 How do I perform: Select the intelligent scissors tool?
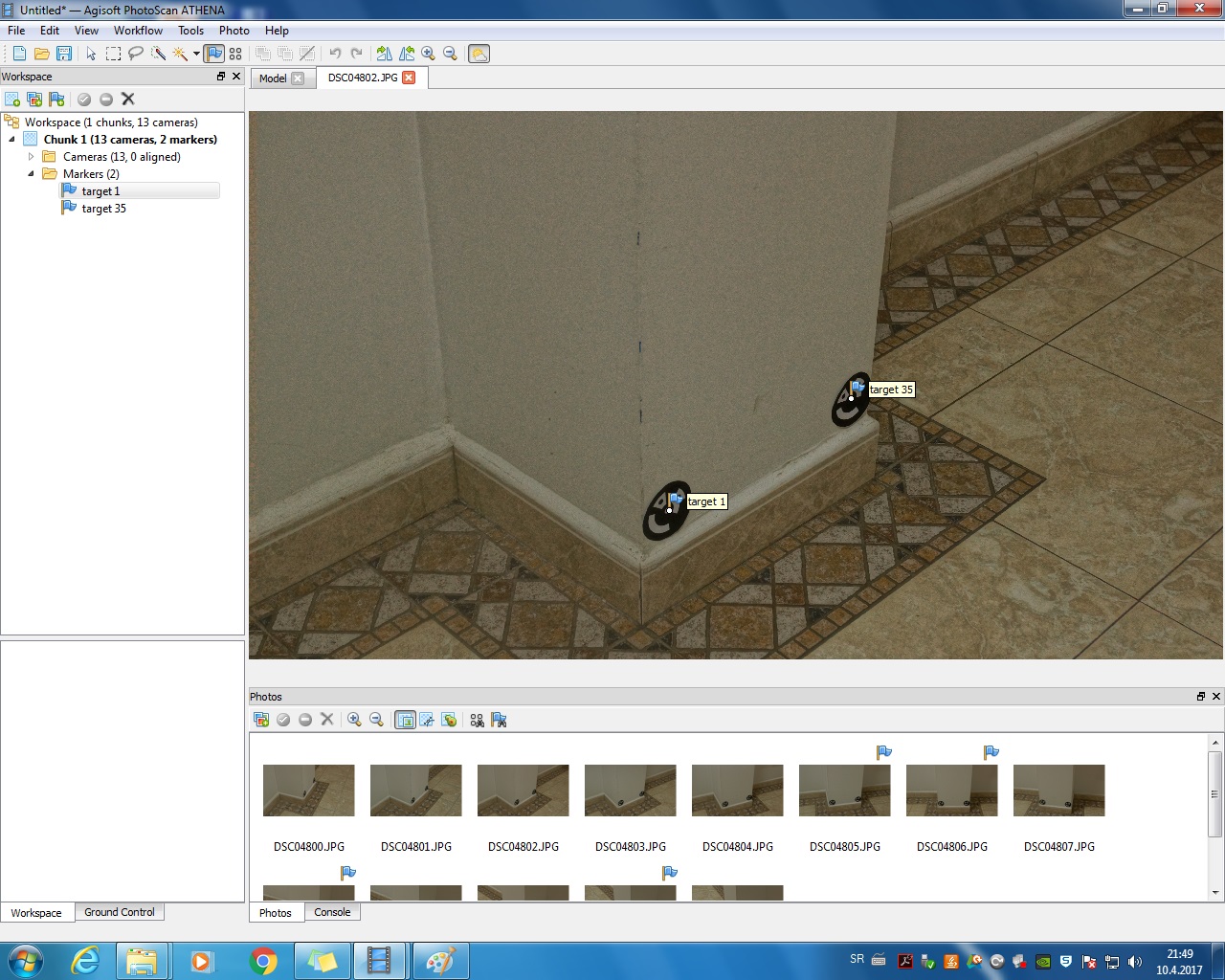[x=158, y=54]
